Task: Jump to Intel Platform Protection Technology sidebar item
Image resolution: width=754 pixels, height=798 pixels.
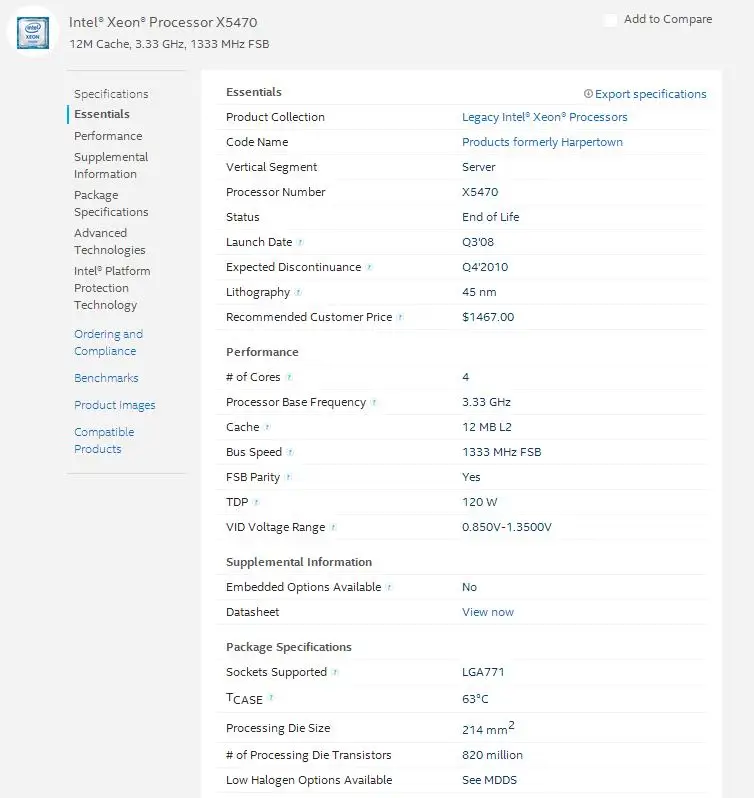Action: (x=112, y=288)
